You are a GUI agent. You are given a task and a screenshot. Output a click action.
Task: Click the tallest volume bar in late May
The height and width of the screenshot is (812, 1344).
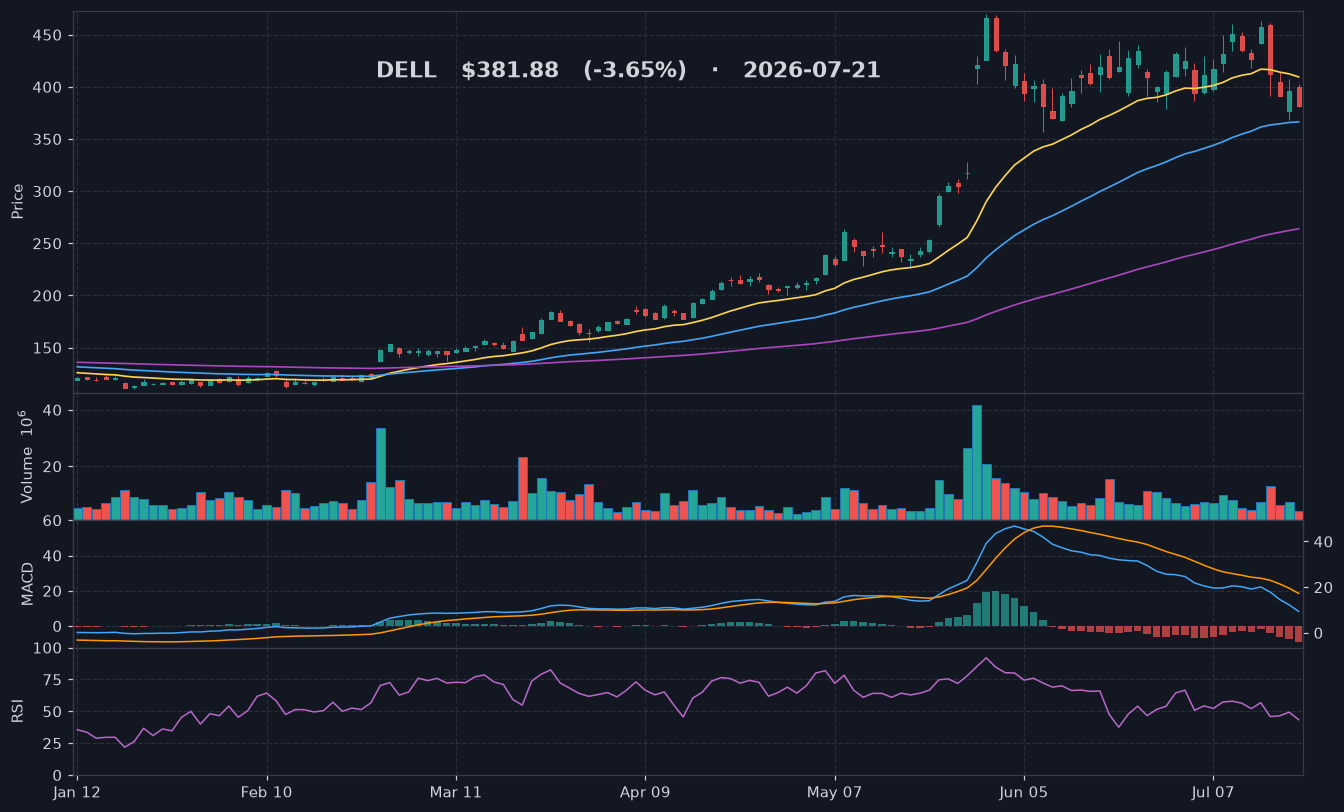[977, 462]
